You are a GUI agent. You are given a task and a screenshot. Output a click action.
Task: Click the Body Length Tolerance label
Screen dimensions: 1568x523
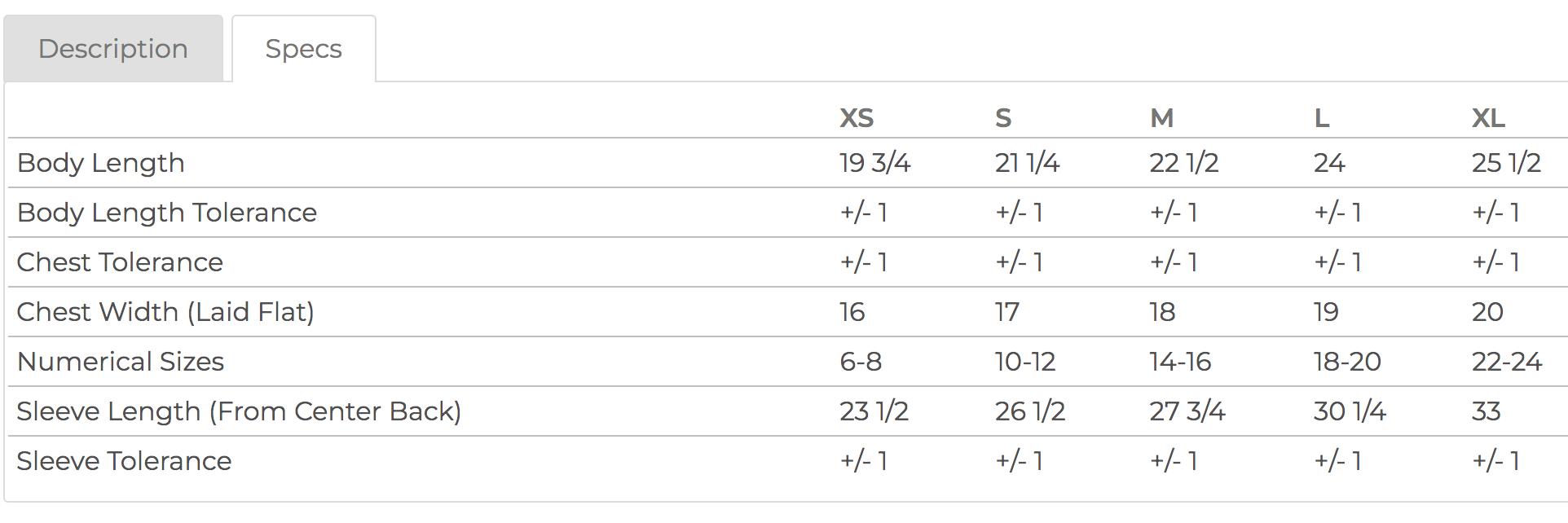pos(167,213)
